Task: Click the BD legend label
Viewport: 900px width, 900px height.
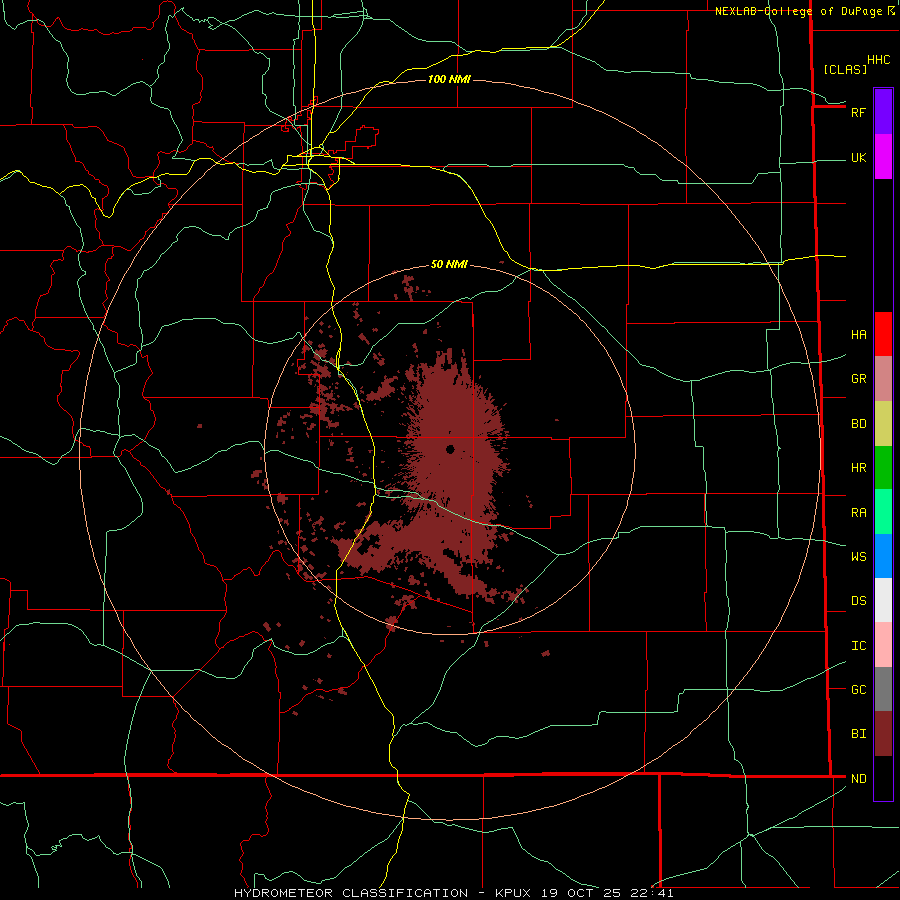Action: 858,424
